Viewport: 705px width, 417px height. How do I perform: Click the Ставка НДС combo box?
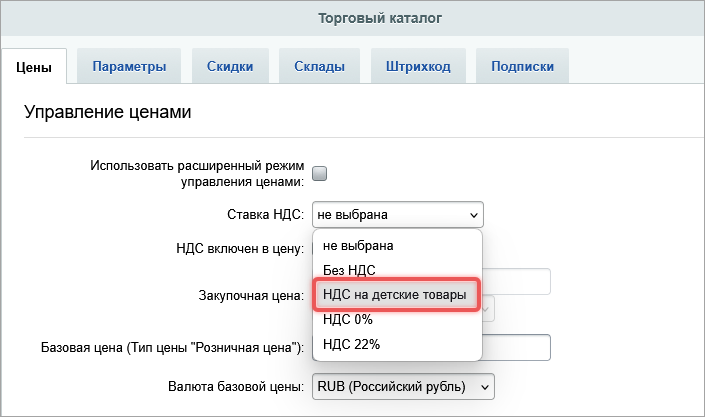[x=397, y=214]
